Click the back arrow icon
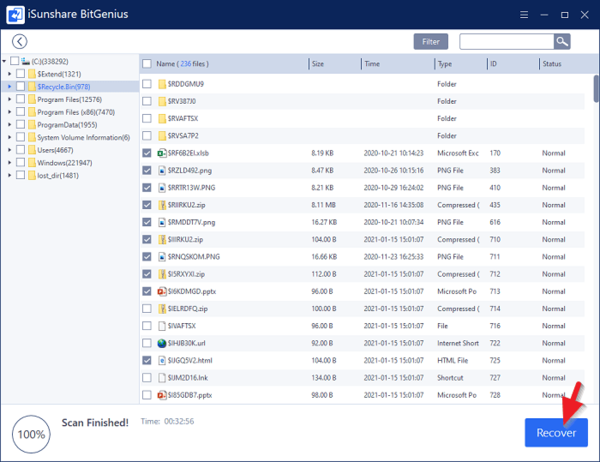This screenshot has height=462, width=600. [20, 41]
